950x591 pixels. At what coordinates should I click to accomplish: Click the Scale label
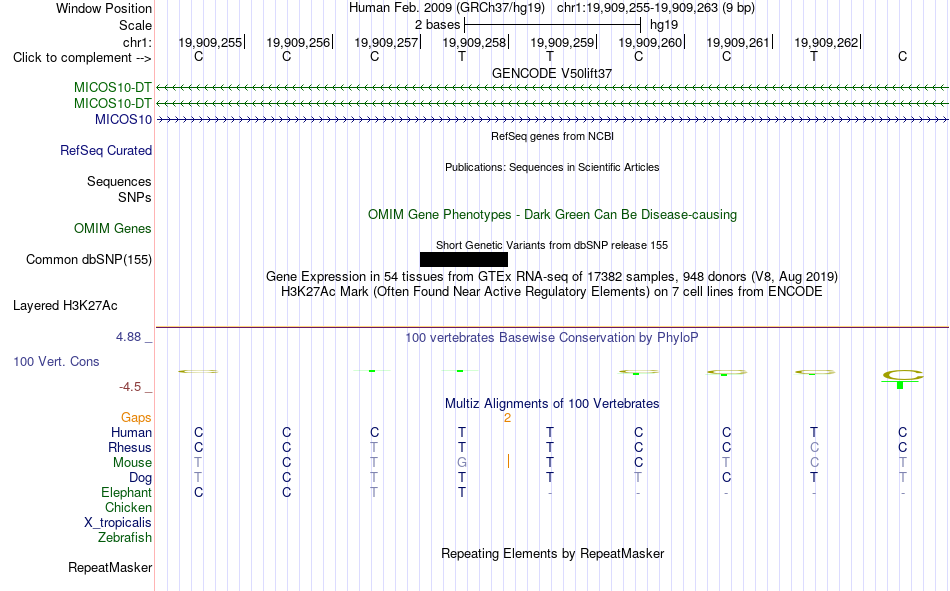(136, 25)
